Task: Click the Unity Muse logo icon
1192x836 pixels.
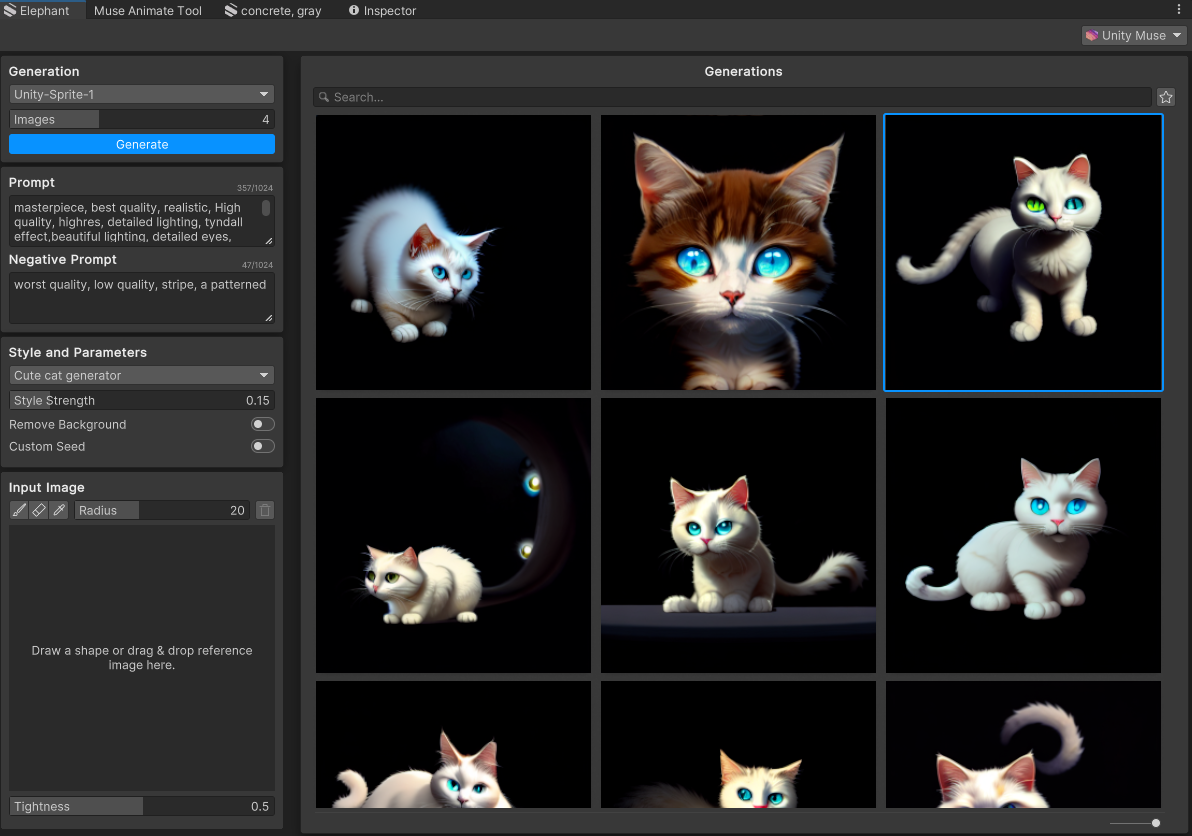Action: (1092, 35)
